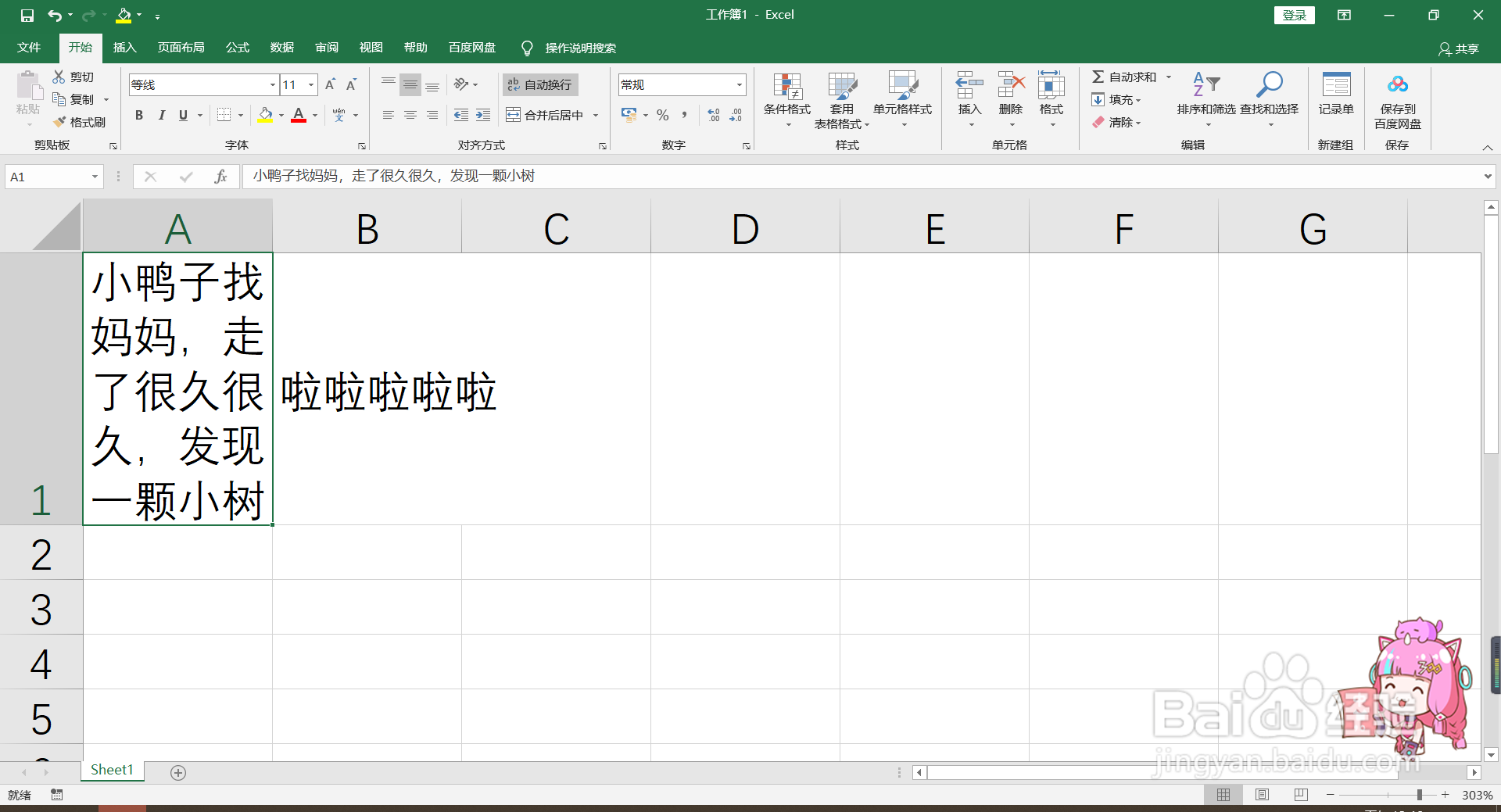Select the 格式刷 (format painter) icon

point(78,122)
